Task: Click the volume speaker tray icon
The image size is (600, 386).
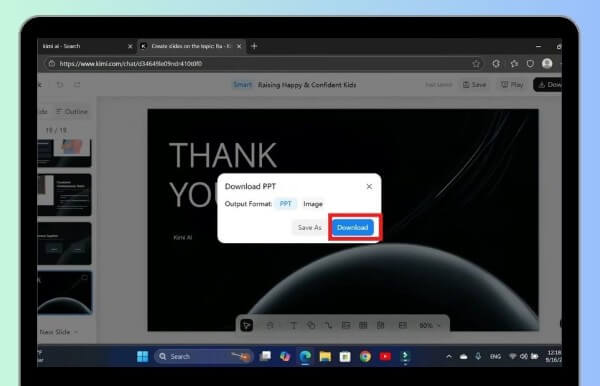Action: click(x=524, y=357)
